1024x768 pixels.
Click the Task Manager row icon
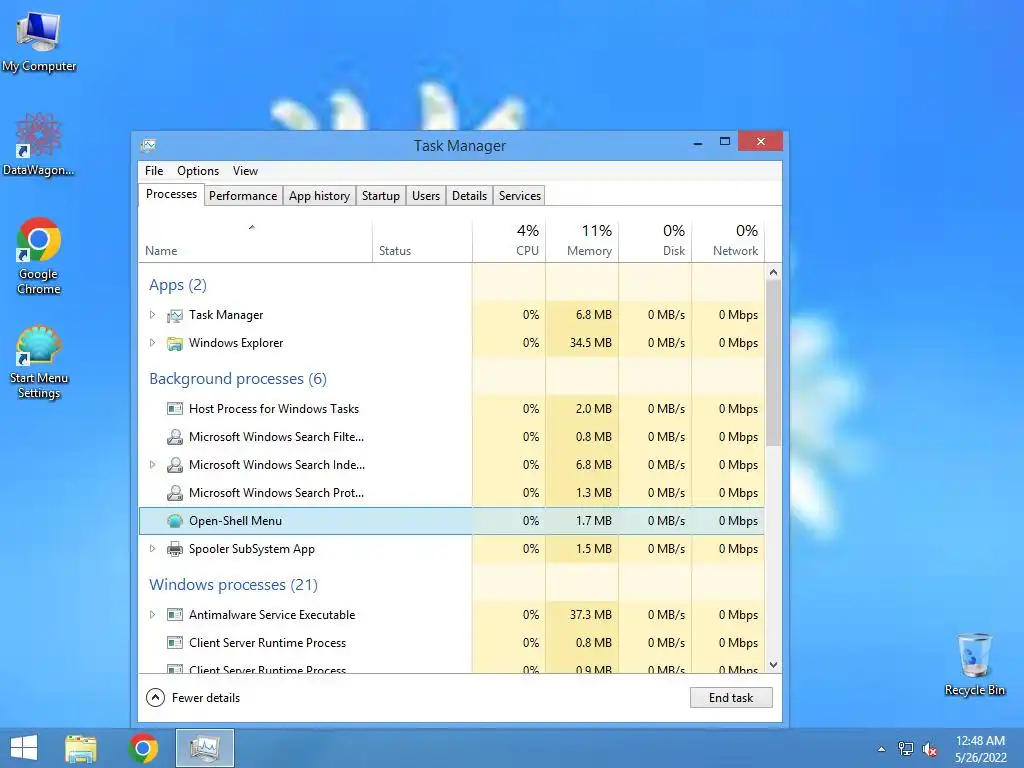(174, 315)
